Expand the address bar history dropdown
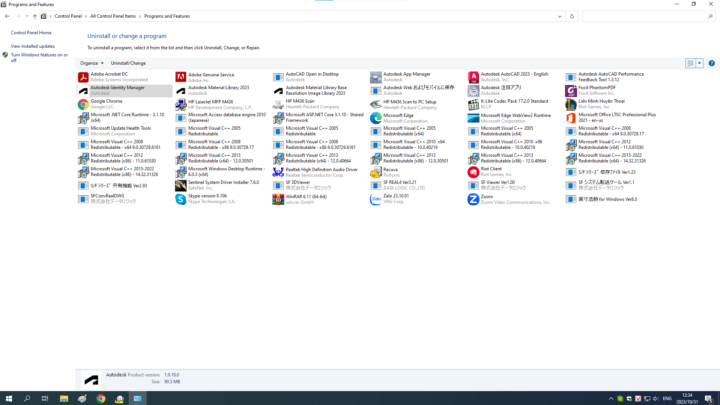This screenshot has width=720, height=405. pos(559,17)
